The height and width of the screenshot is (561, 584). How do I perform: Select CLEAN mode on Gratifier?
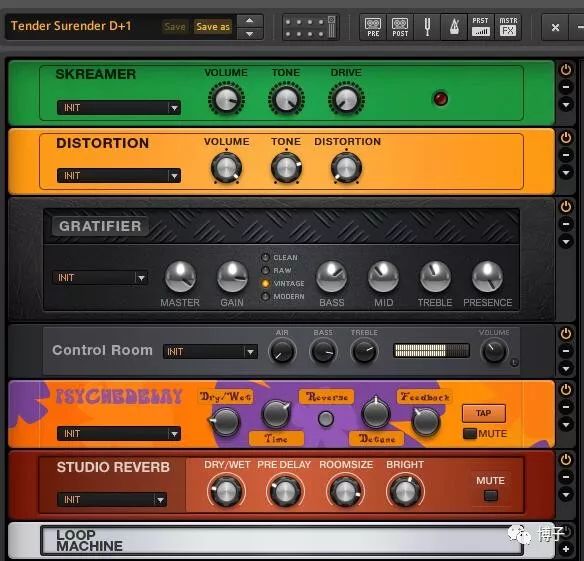[265, 257]
